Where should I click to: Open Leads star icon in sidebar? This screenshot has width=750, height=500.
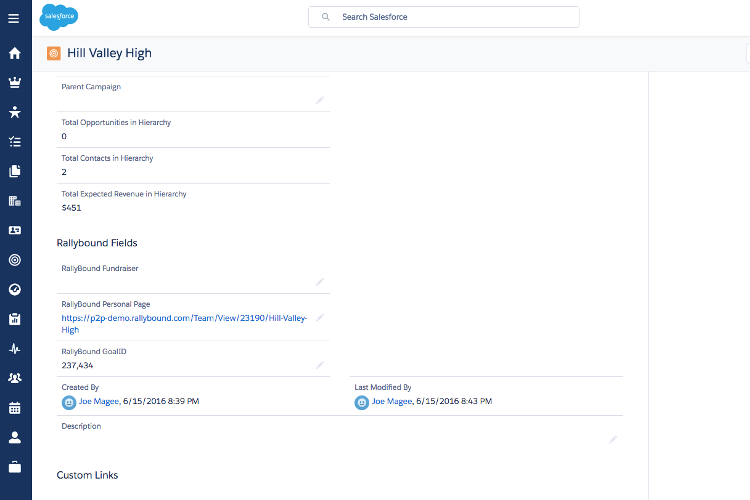tap(15, 112)
